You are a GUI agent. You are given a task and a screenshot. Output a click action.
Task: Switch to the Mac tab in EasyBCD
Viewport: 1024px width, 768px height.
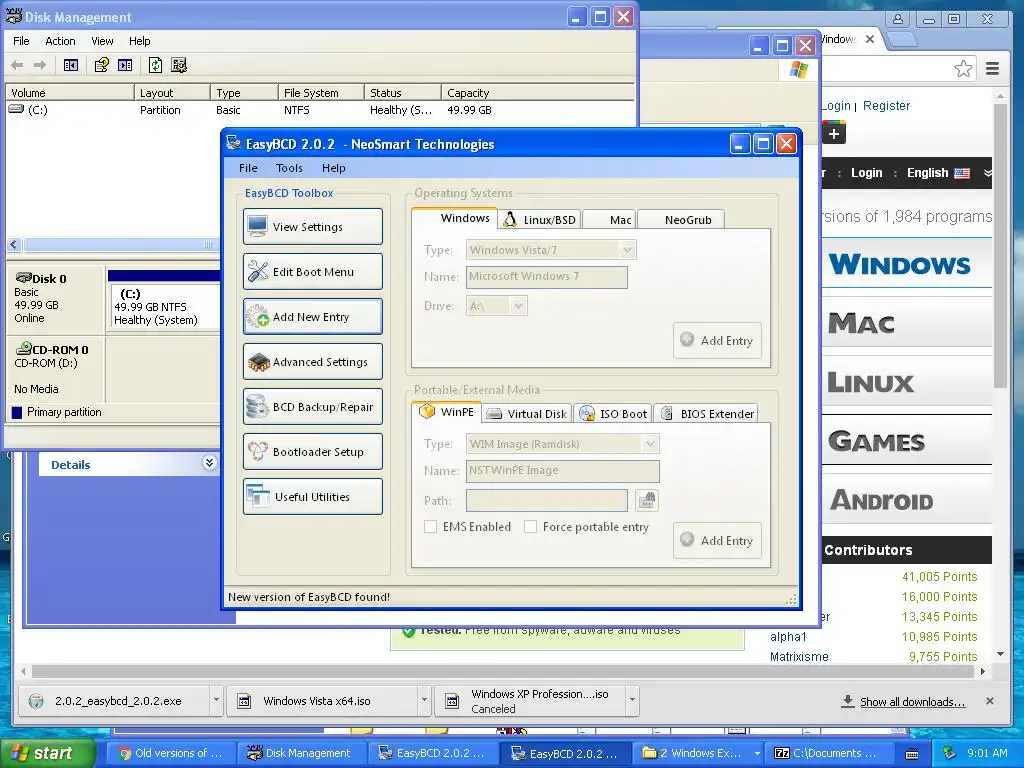609,219
